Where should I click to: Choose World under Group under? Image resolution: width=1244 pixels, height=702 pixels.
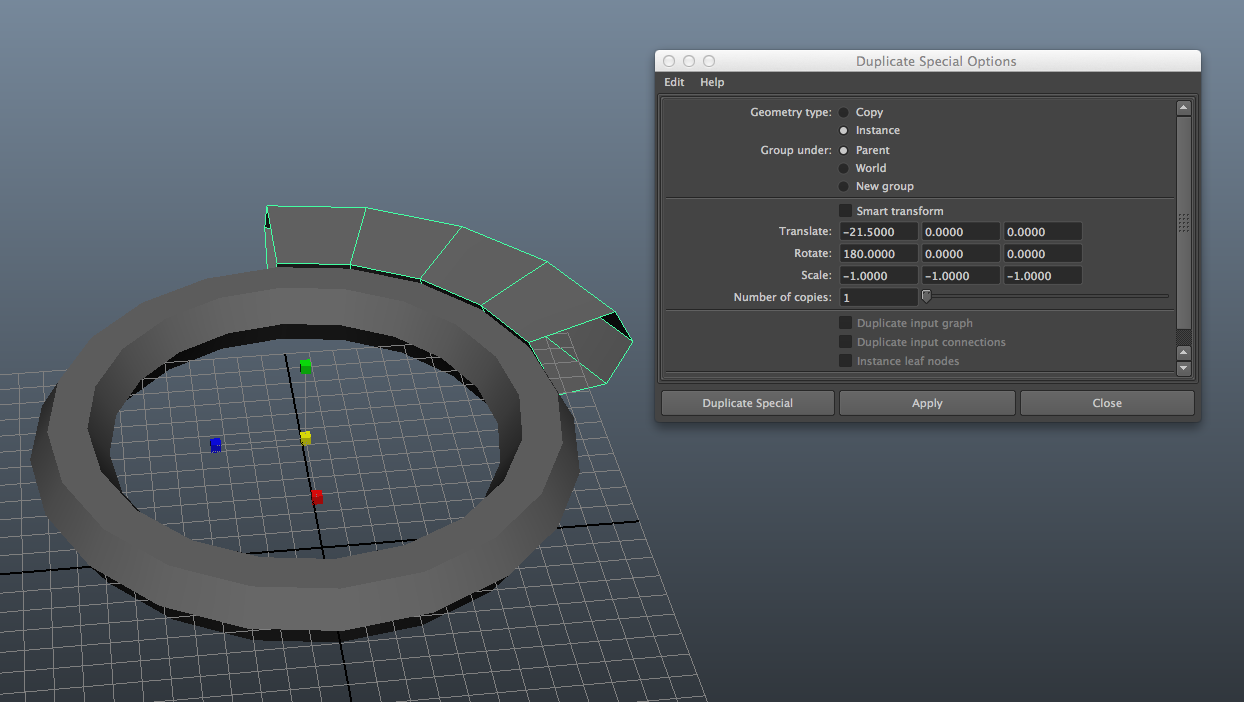(844, 168)
